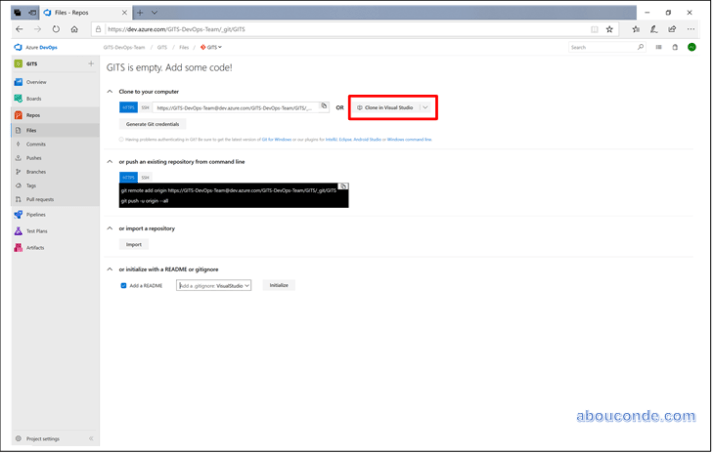This screenshot has width=714, height=453.
Task: Copy the HTTPS clone URL
Action: 323,106
